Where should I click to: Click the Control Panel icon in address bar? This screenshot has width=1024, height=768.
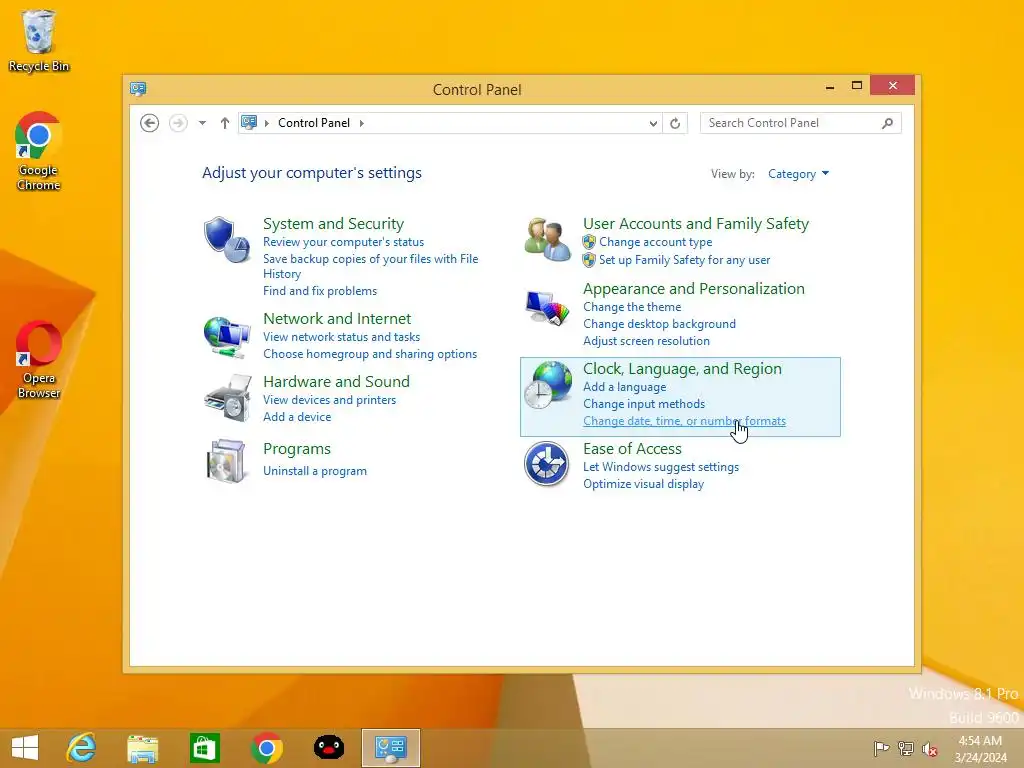click(249, 122)
